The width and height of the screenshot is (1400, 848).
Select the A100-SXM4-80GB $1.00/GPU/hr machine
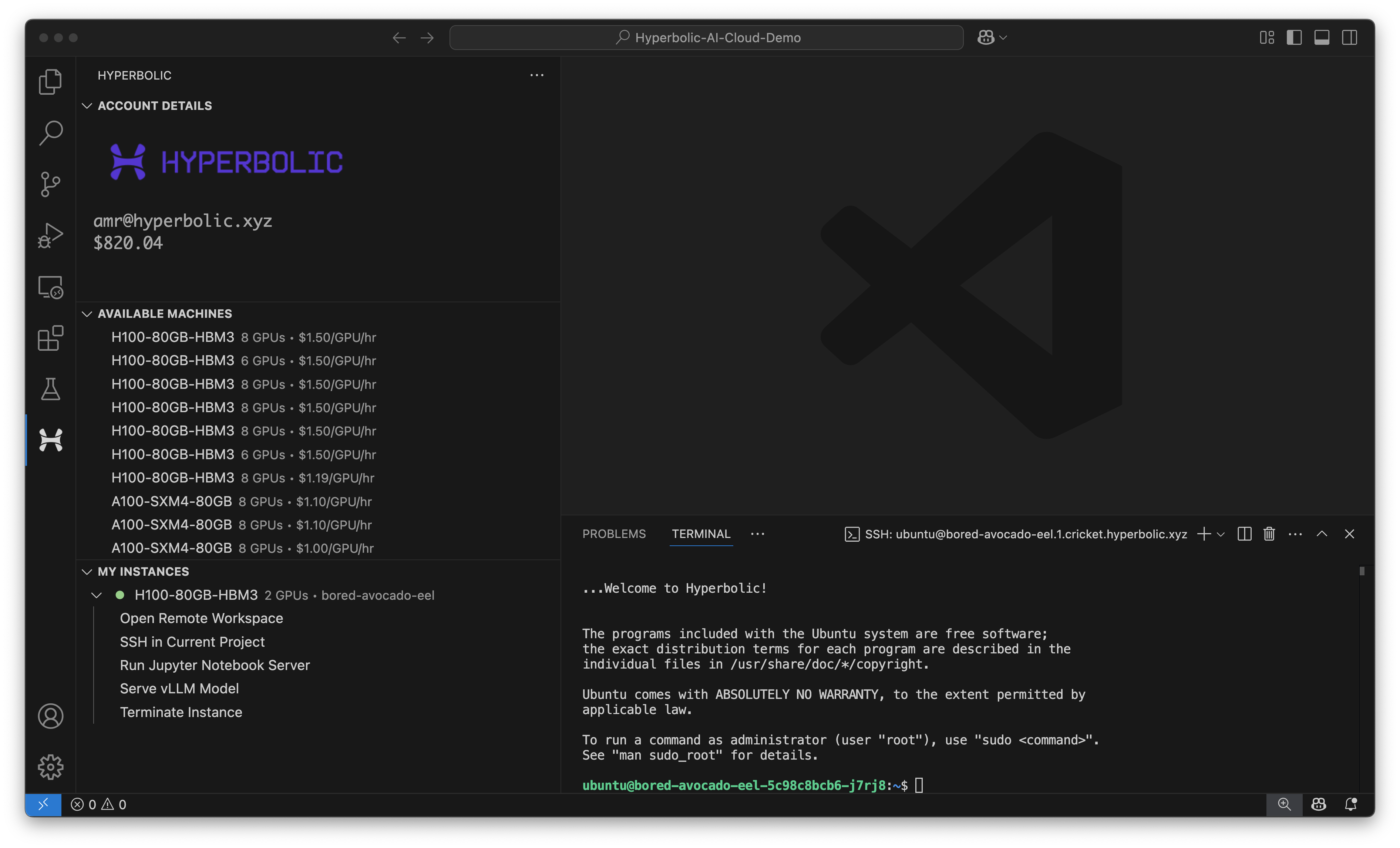[x=318, y=548]
